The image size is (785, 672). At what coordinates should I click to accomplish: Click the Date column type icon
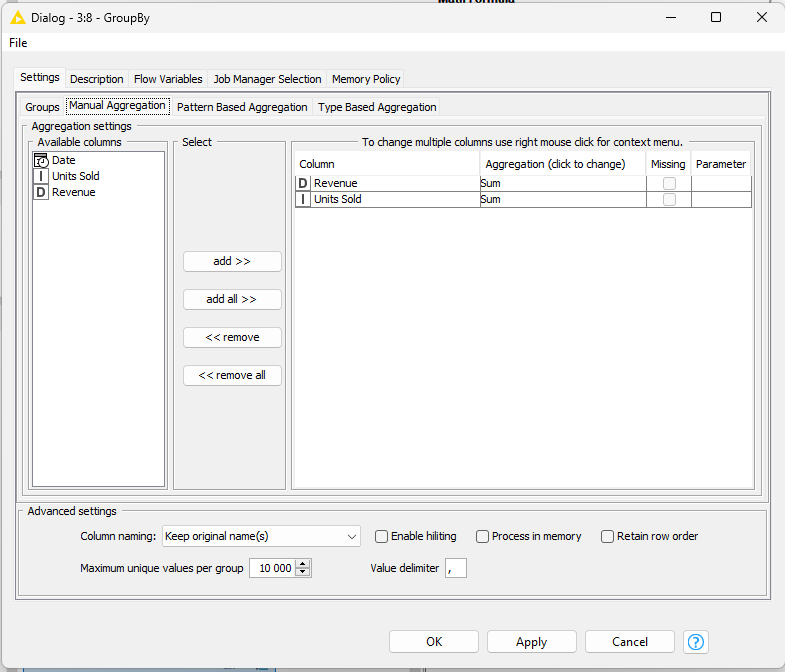click(41, 160)
